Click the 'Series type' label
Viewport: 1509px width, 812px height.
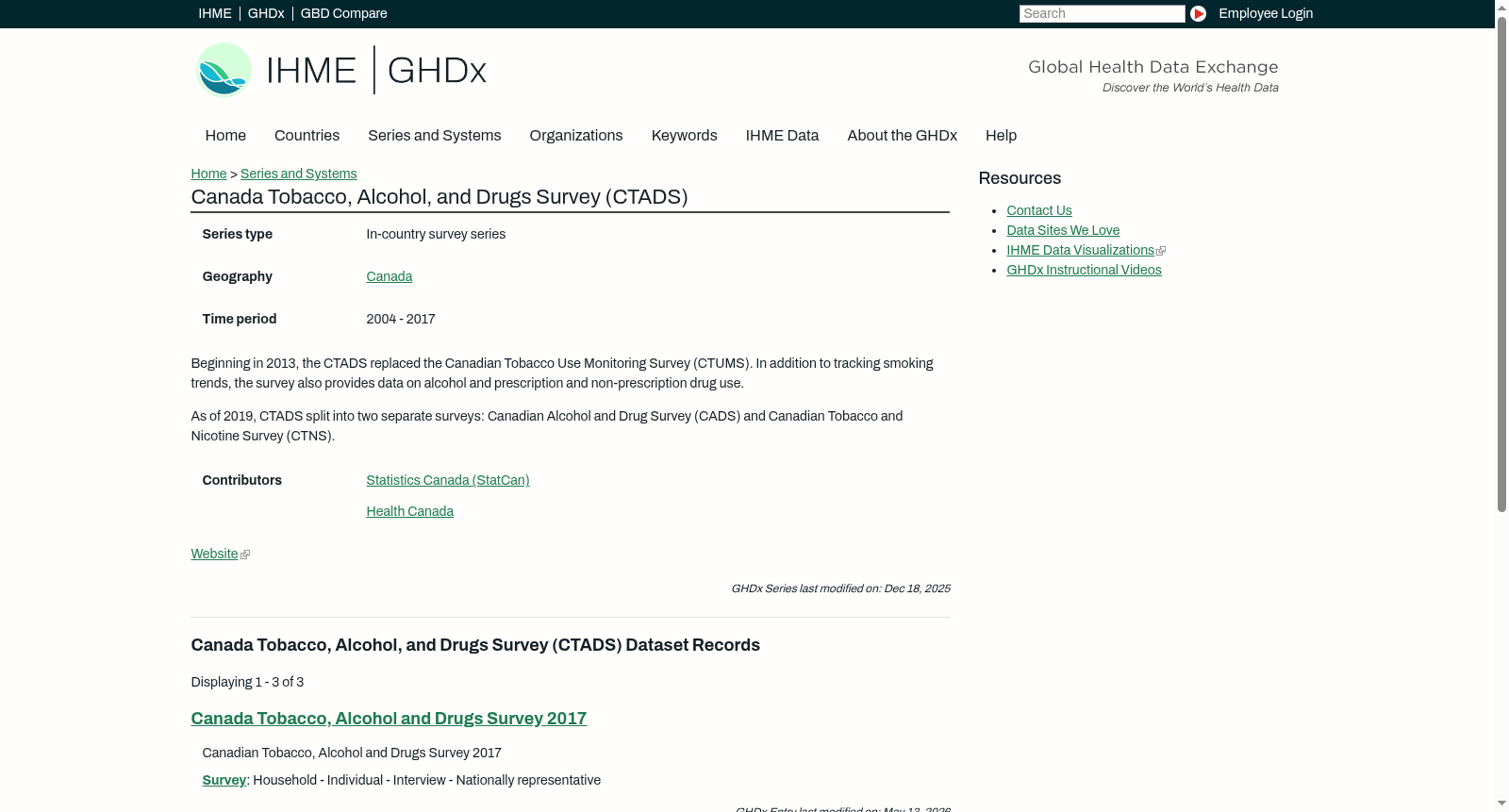[237, 234]
